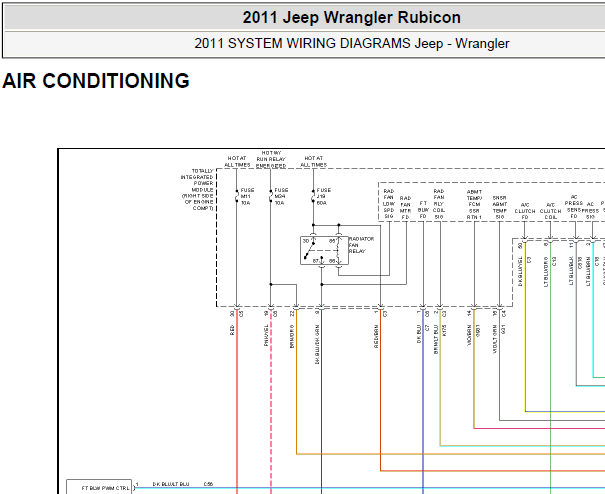Screen dimensions: 605x494
Task: Click the 'LT BLU/ORG' wire label
Action: coord(546,272)
